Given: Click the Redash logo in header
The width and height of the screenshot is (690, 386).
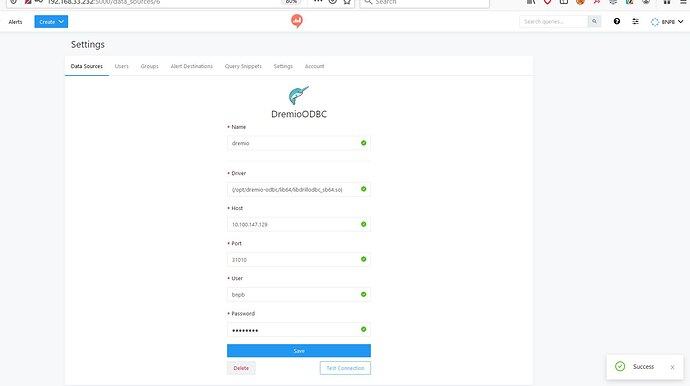Looking at the screenshot, I should [297, 21].
